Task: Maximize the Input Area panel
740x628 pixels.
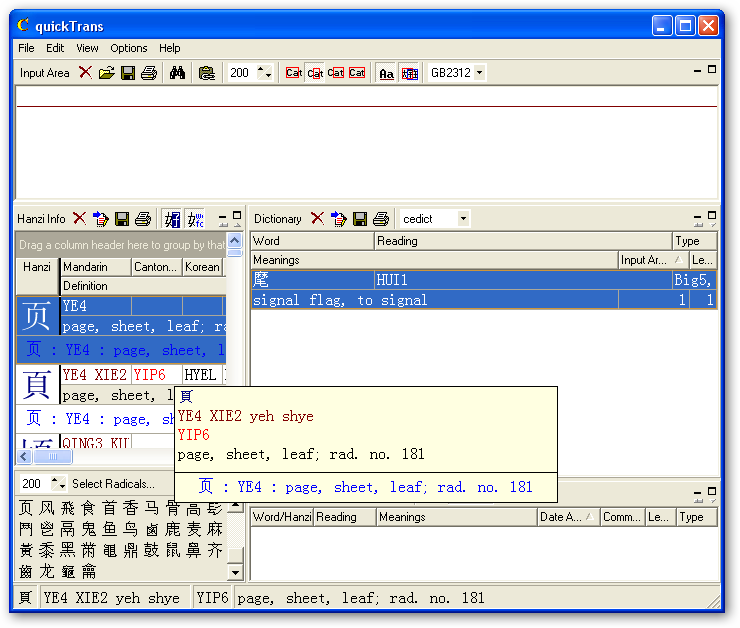Action: (712, 69)
